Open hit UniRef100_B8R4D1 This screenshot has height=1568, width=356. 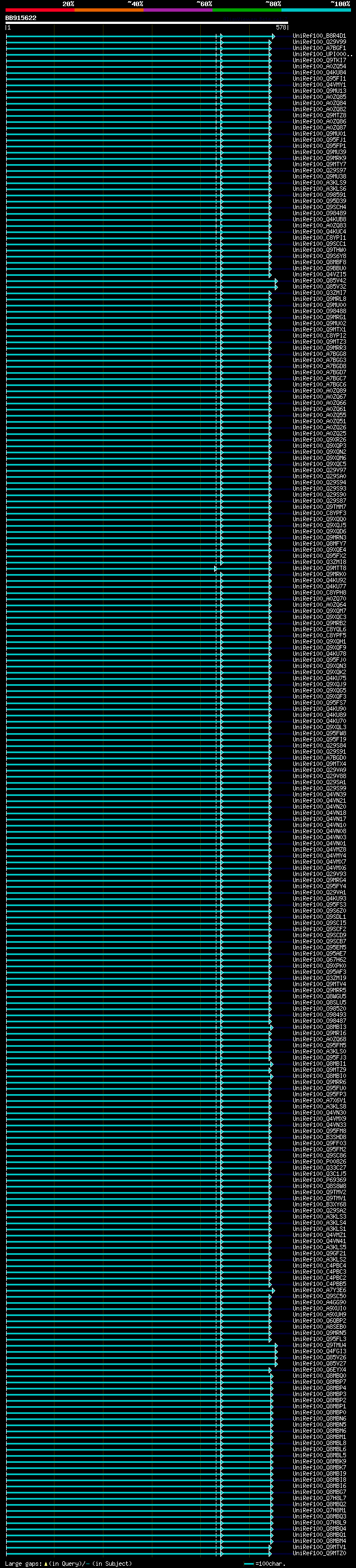(319, 36)
